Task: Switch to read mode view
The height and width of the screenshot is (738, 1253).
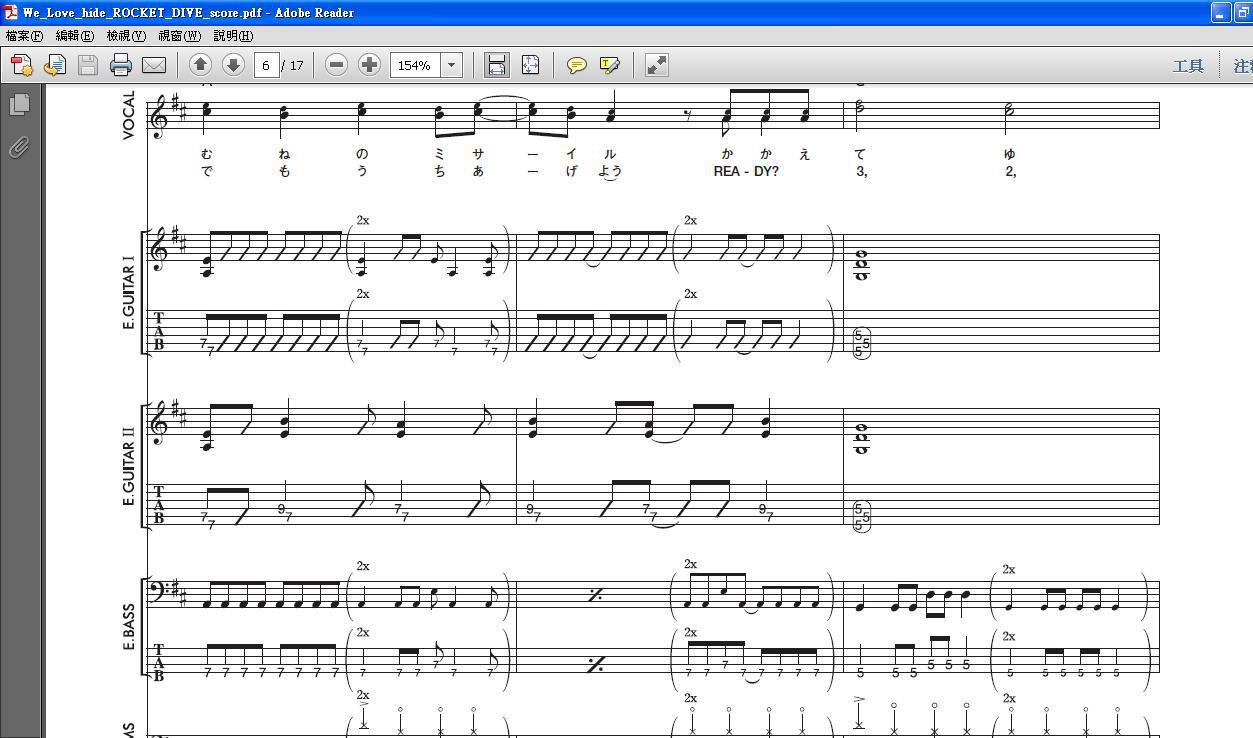Action: click(656, 65)
